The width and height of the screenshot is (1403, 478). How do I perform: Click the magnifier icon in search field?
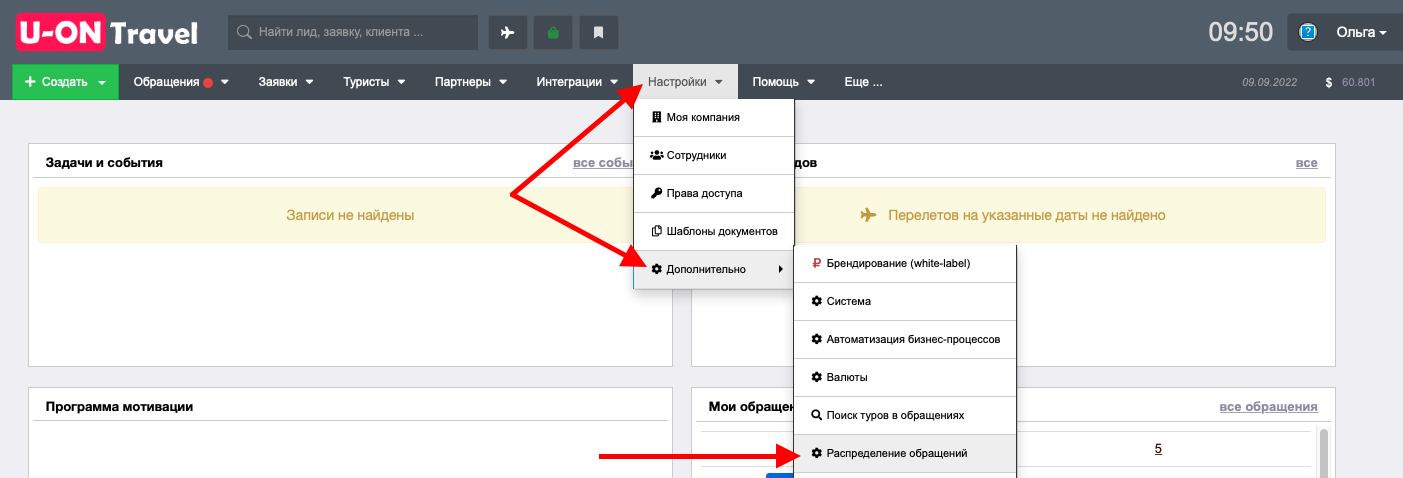click(x=243, y=32)
